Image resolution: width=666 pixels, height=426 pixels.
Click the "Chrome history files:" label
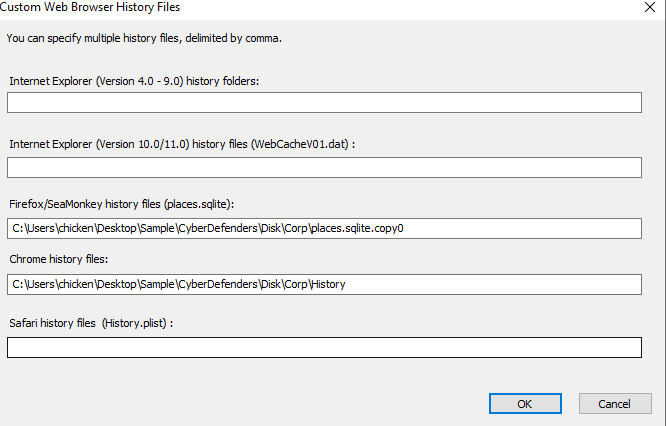[65, 261]
